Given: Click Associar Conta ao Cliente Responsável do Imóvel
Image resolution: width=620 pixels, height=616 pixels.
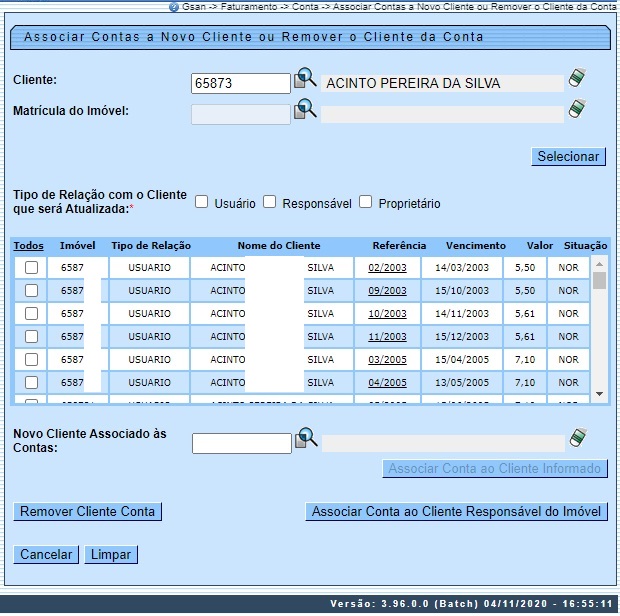Looking at the screenshot, I should pos(455,511).
